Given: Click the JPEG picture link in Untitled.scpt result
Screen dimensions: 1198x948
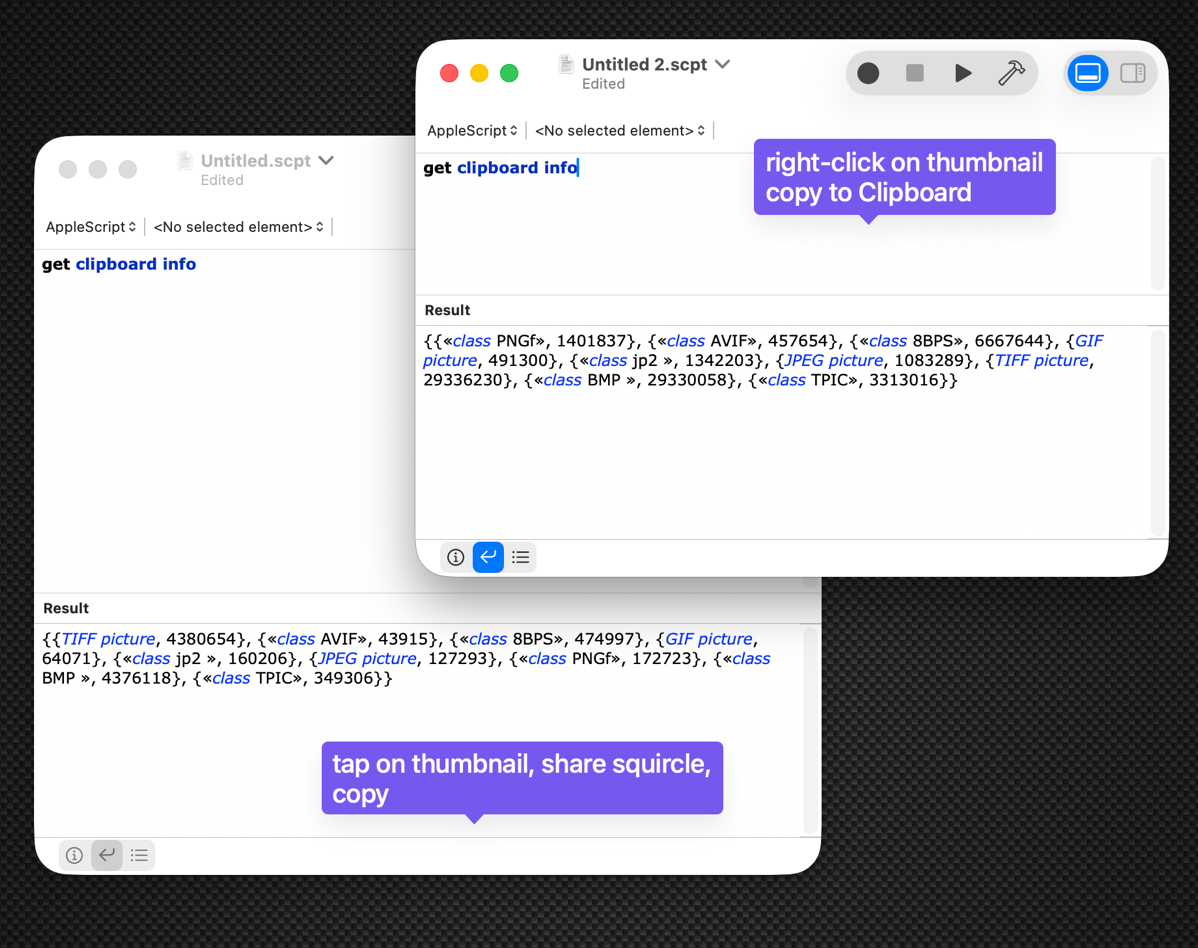Looking at the screenshot, I should click(366, 658).
